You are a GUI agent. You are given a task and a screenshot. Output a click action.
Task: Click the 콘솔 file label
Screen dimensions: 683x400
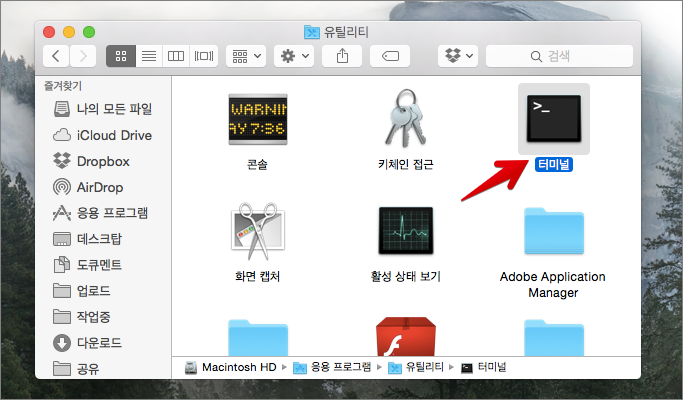pos(257,165)
